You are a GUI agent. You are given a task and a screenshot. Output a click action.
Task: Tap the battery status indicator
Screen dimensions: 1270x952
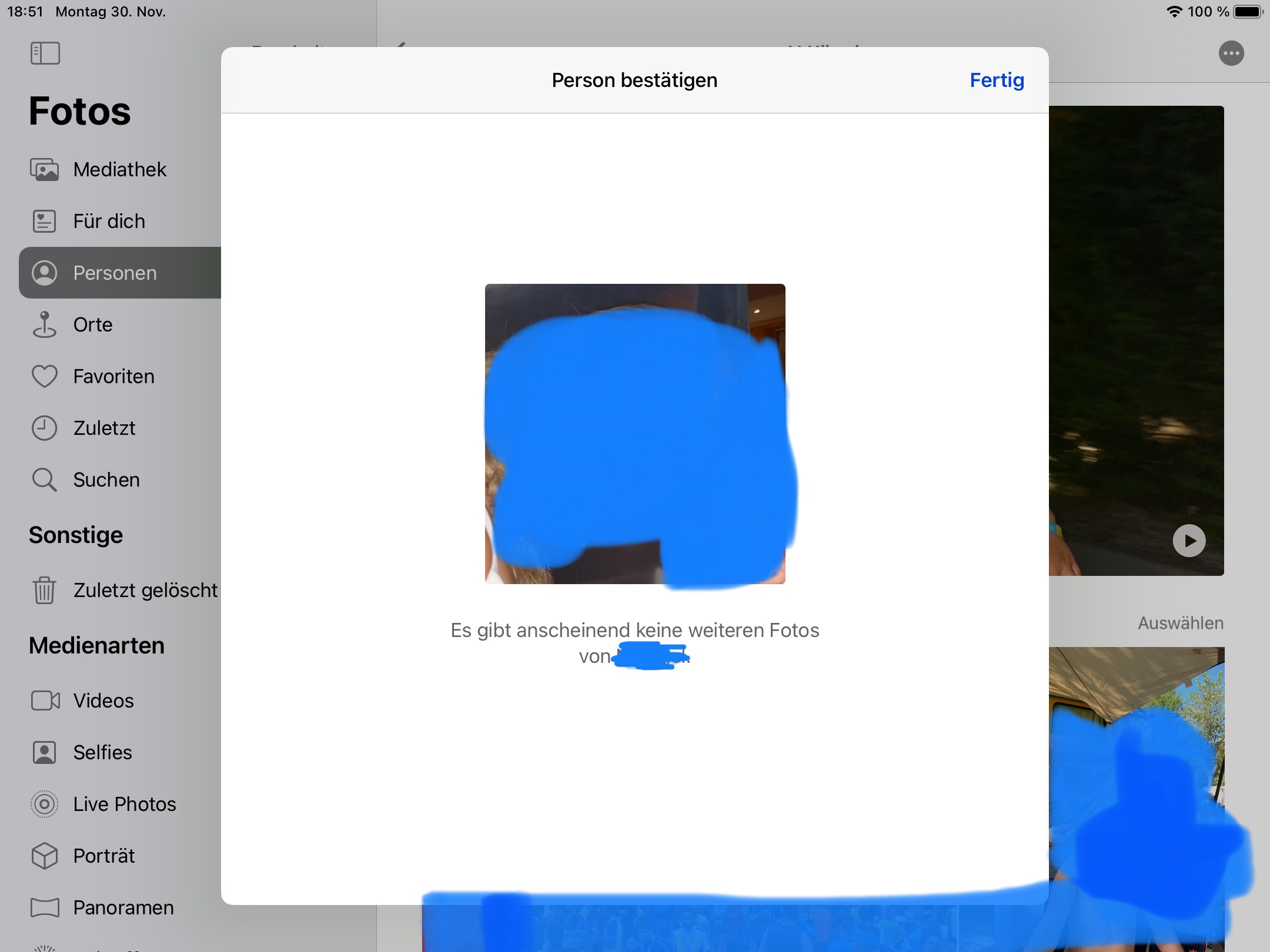(1248, 12)
